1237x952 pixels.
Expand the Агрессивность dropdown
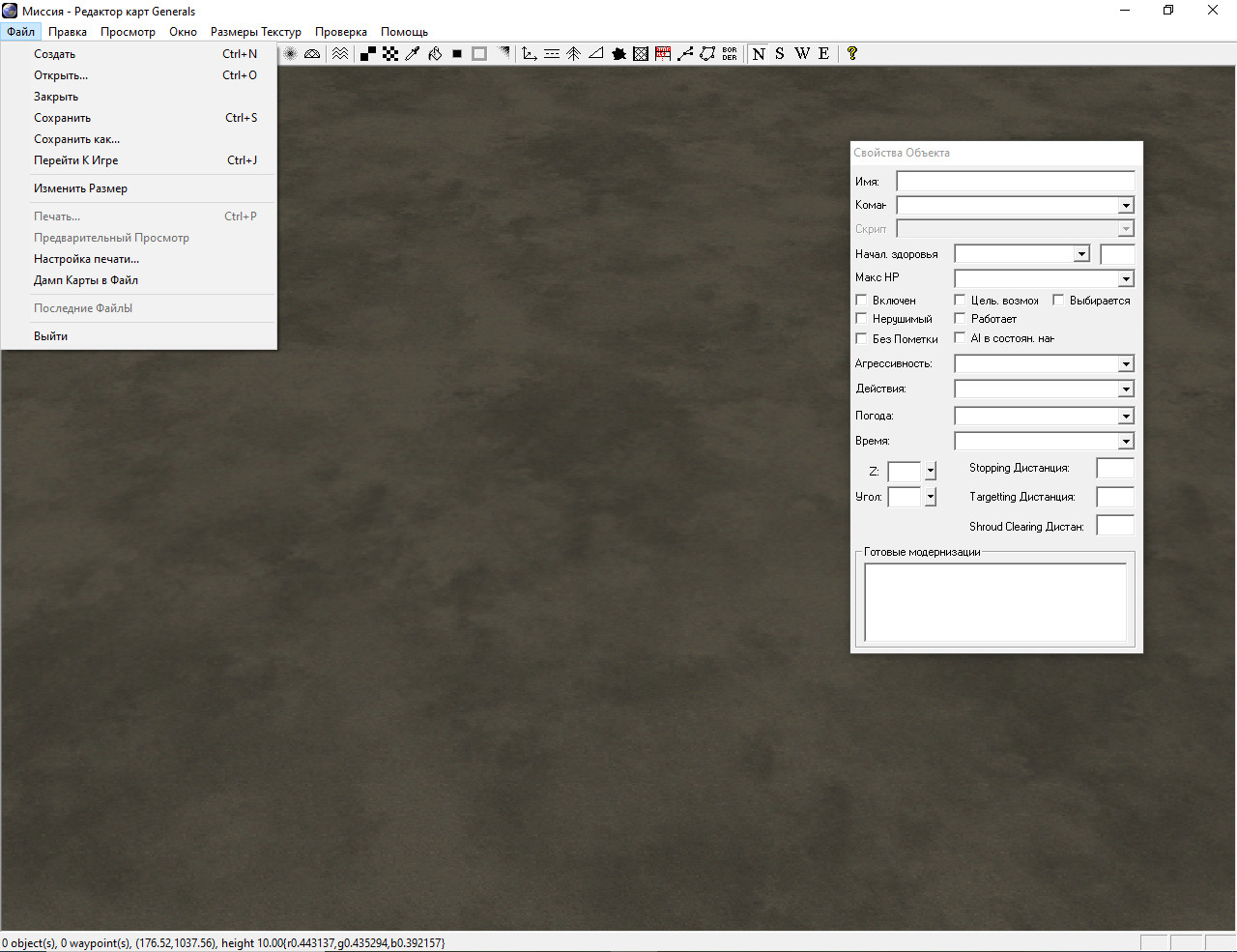point(1126,364)
